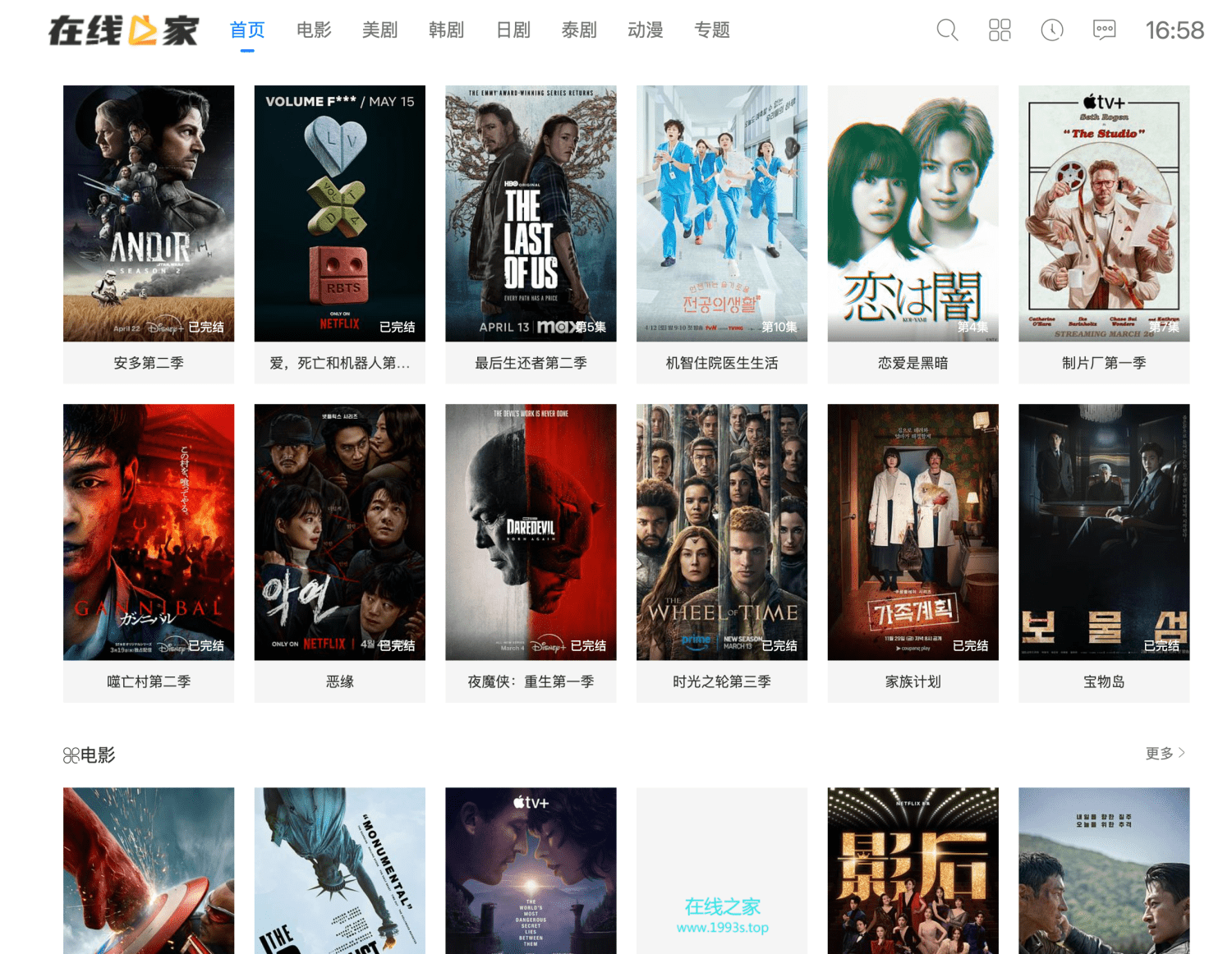Image resolution: width=1232 pixels, height=954 pixels.
Task: Switch to the 美剧 tab
Action: [379, 30]
